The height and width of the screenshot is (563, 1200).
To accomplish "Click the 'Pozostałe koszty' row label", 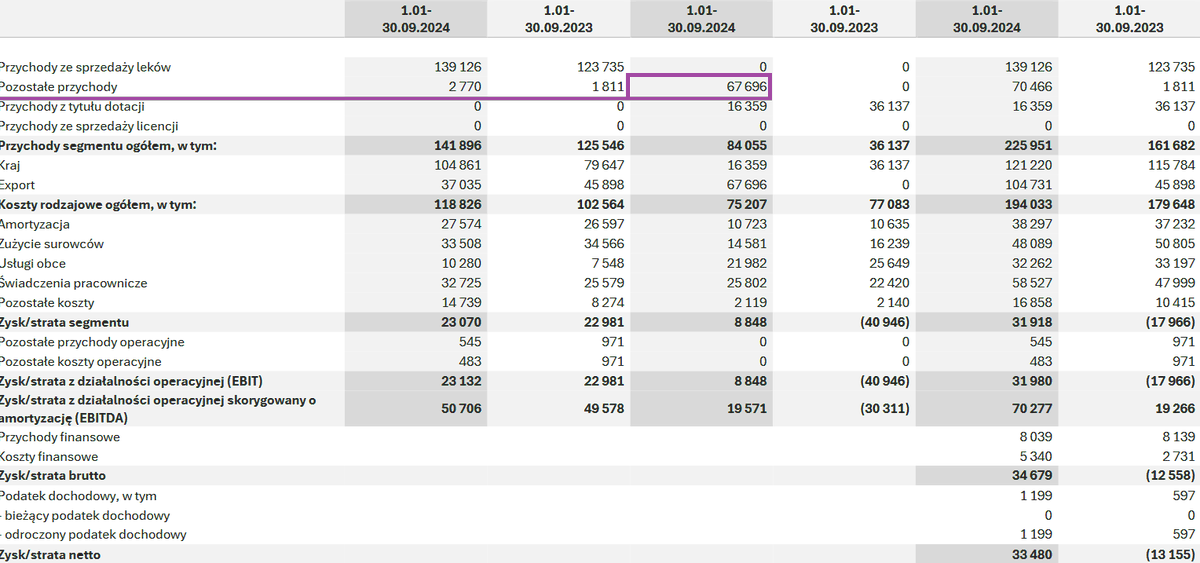I will click(x=47, y=303).
